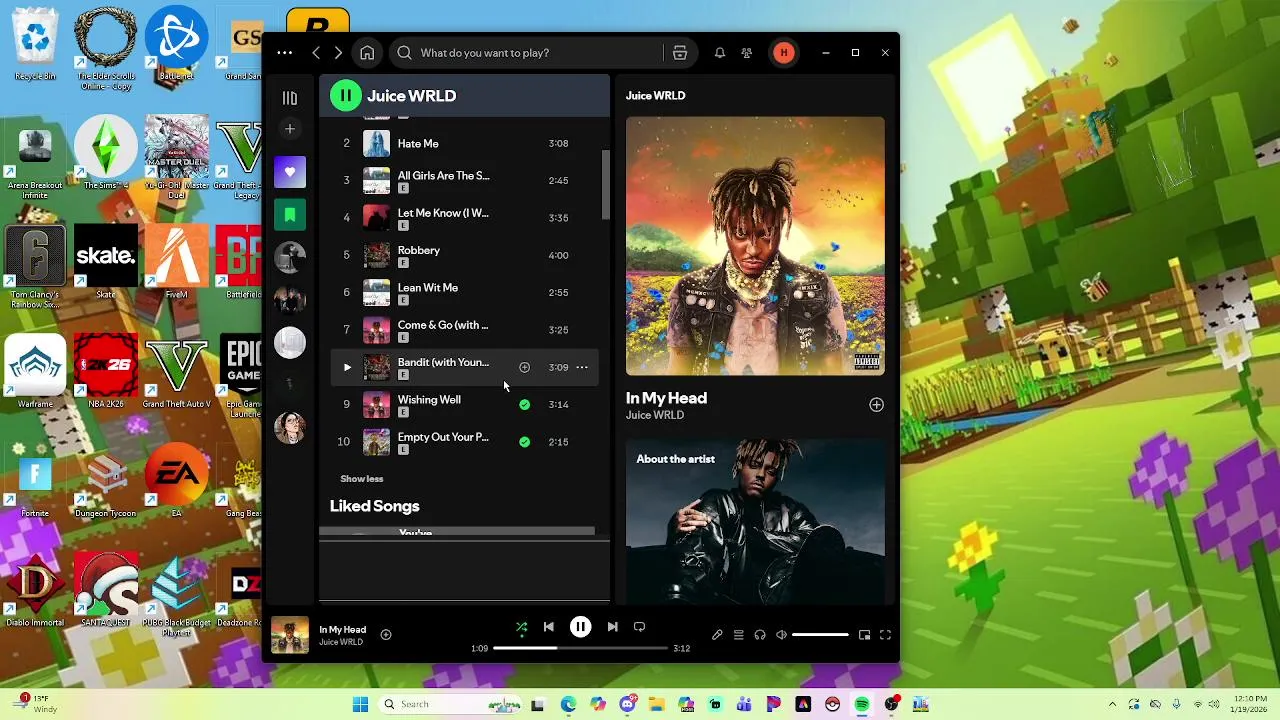
Task: Open Juice WRLD link under In My Head
Action: (655, 415)
